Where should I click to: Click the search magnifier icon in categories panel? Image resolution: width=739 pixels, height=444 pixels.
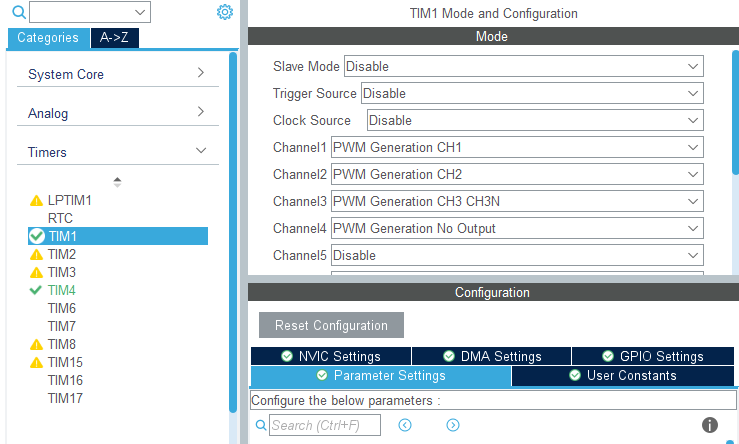point(18,12)
